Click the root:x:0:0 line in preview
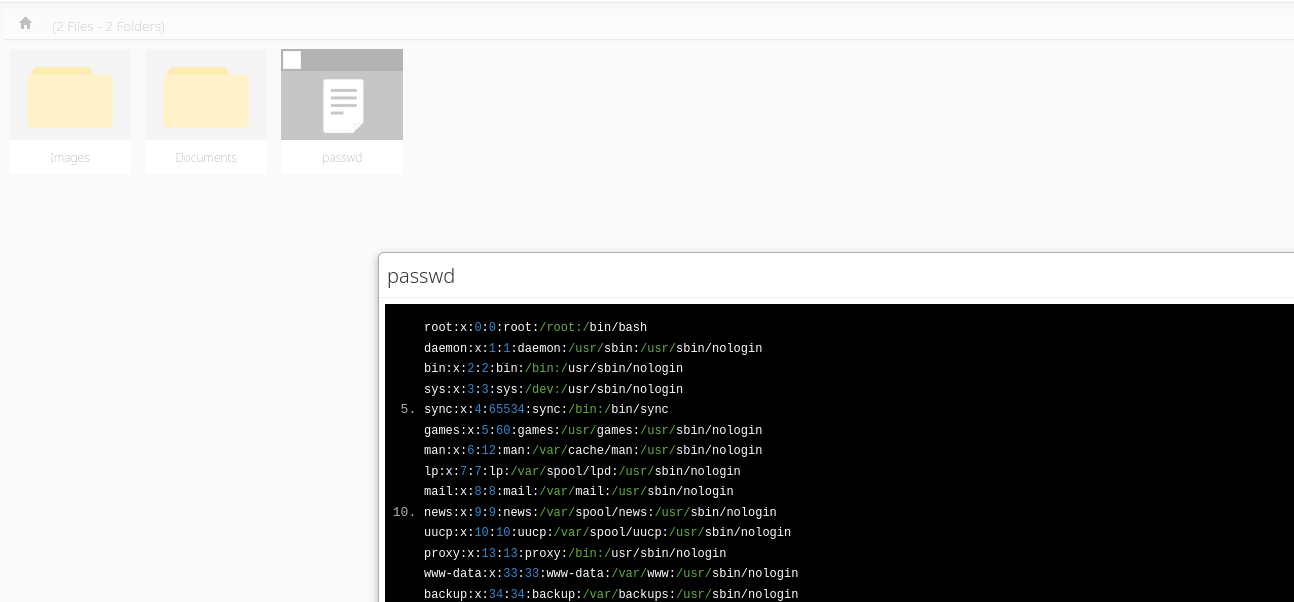This screenshot has height=602, width=1294. click(535, 328)
